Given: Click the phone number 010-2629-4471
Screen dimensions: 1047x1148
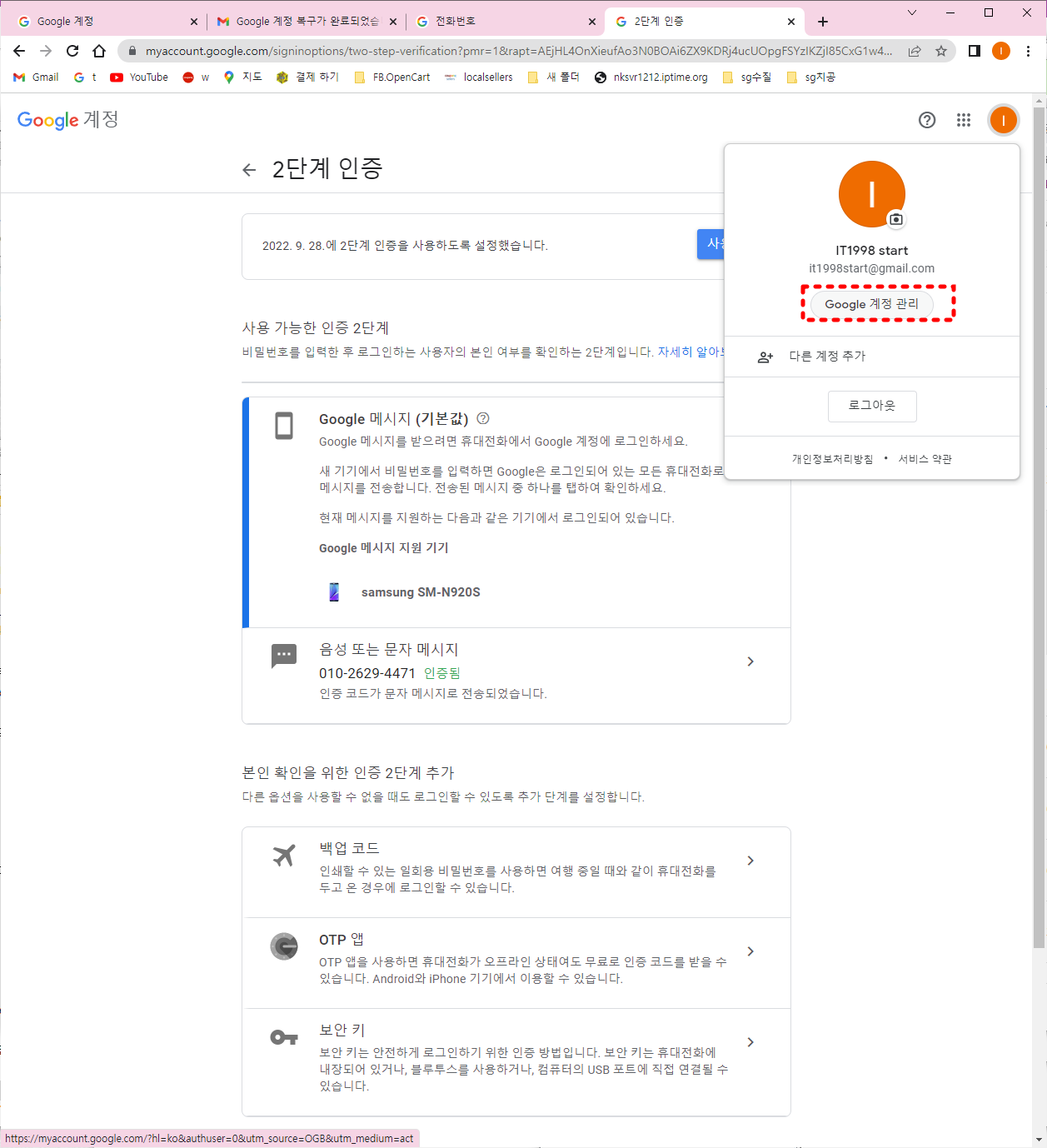Looking at the screenshot, I should coord(367,673).
